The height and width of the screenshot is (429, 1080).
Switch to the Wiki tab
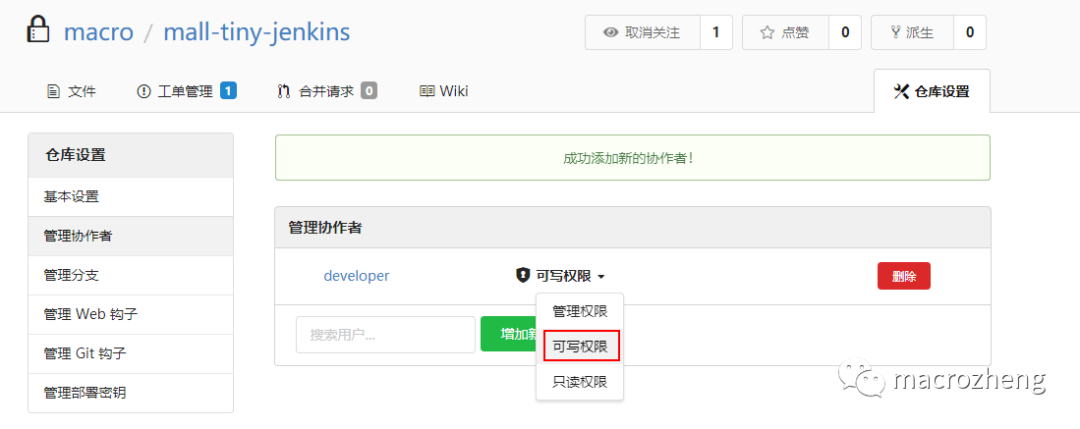coord(444,91)
